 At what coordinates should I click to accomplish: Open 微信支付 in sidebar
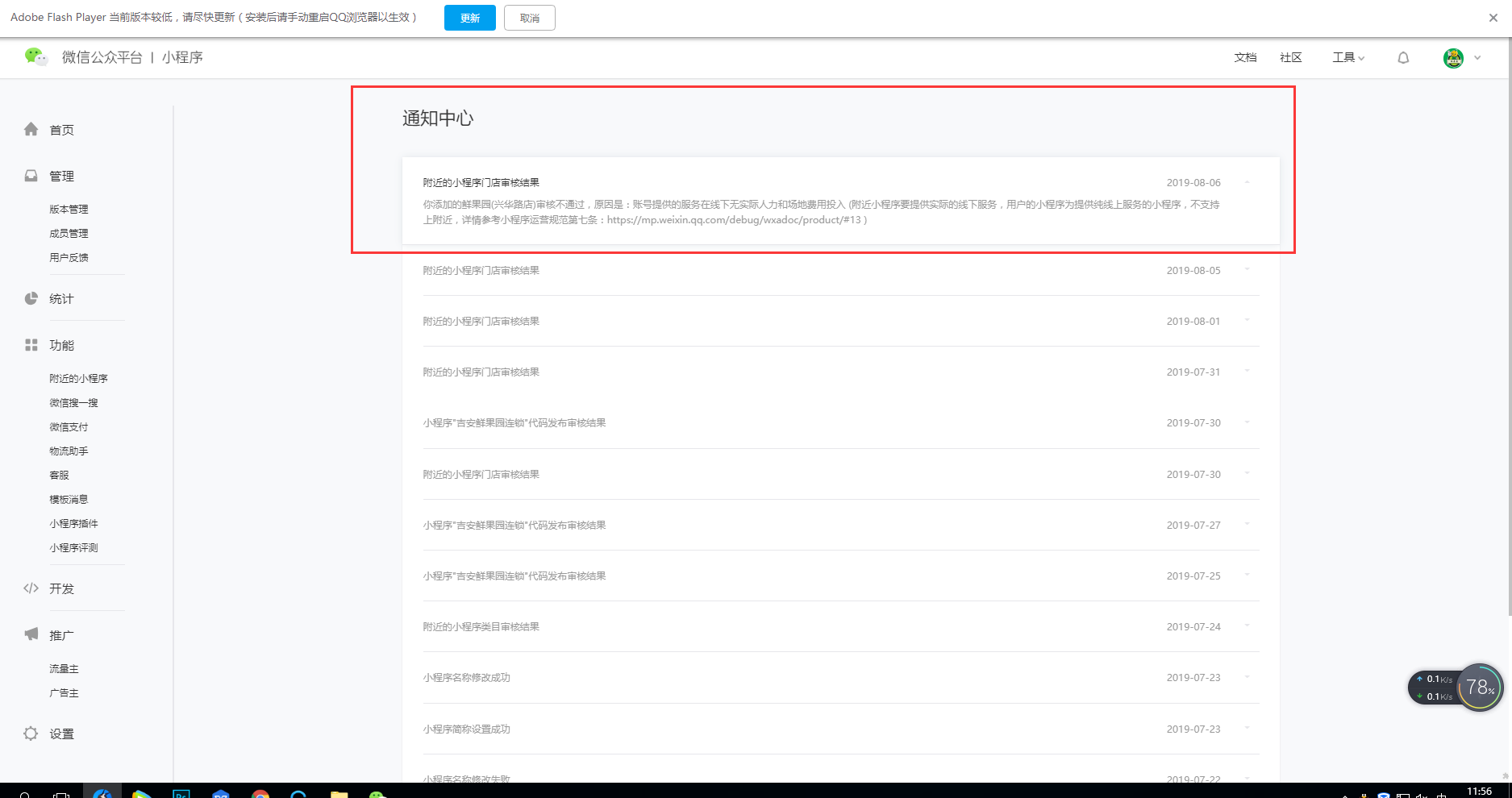pos(69,427)
